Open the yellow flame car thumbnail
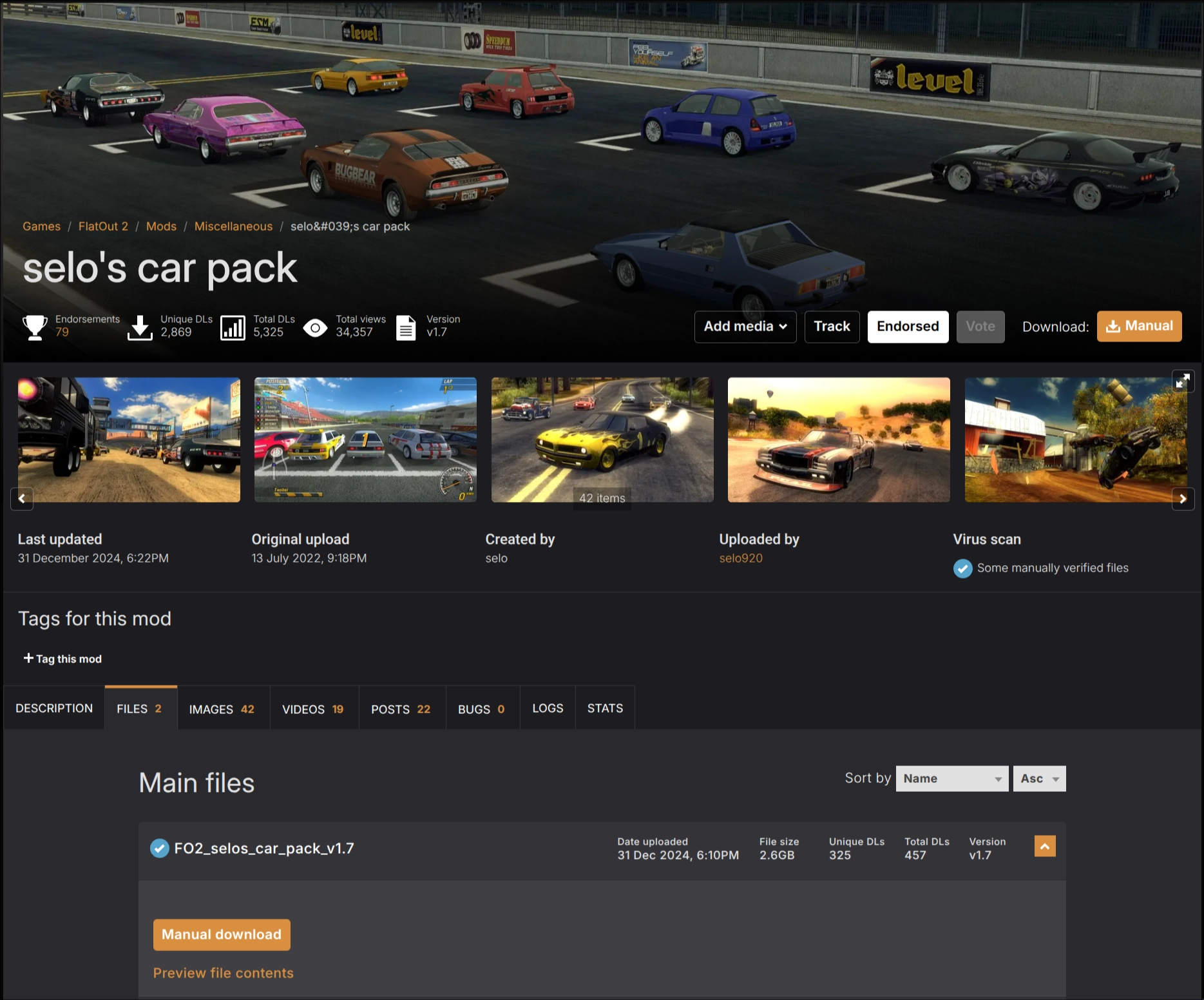 click(x=602, y=439)
